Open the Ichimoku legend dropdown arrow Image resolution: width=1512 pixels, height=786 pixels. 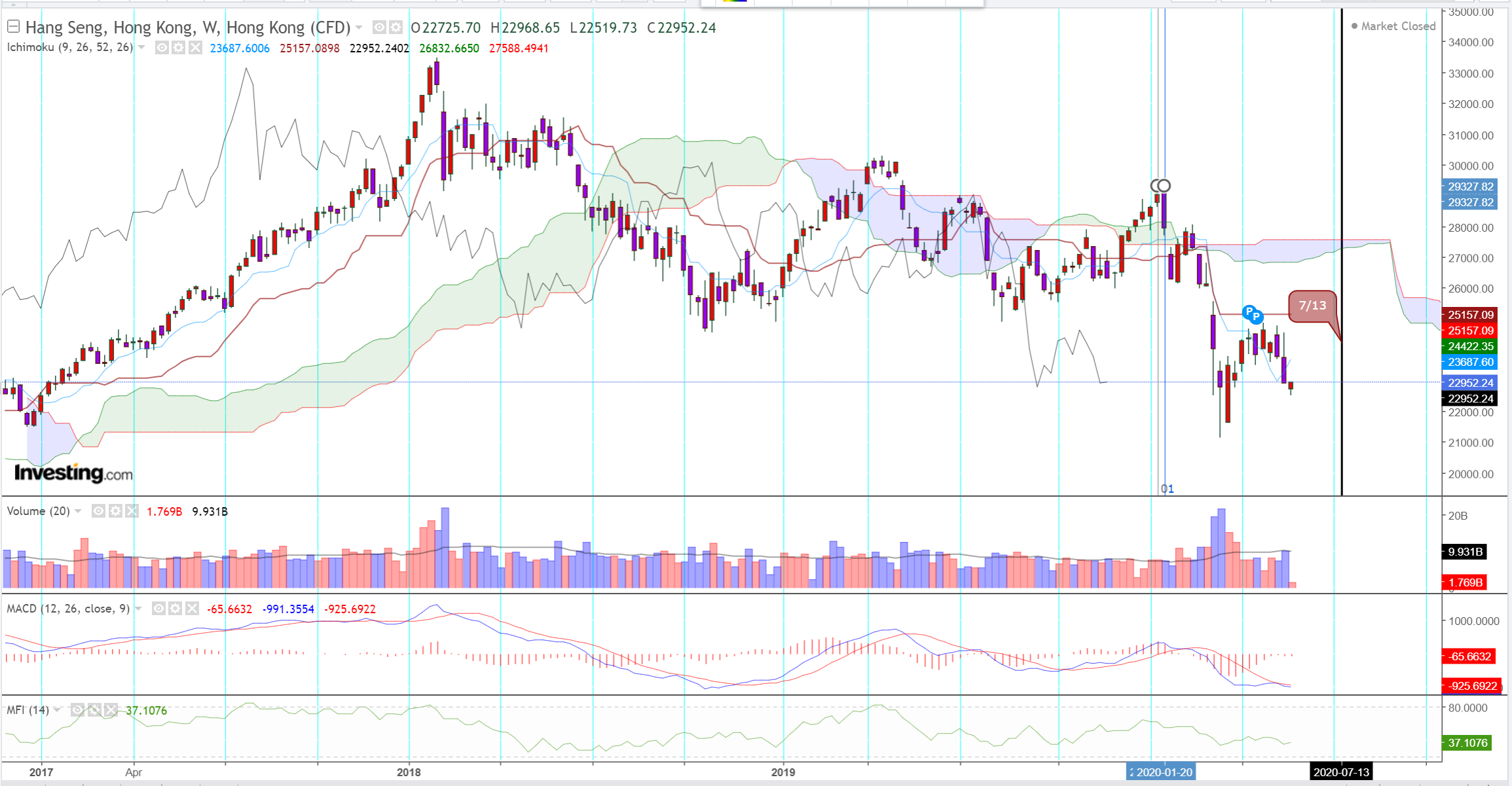pos(141,48)
